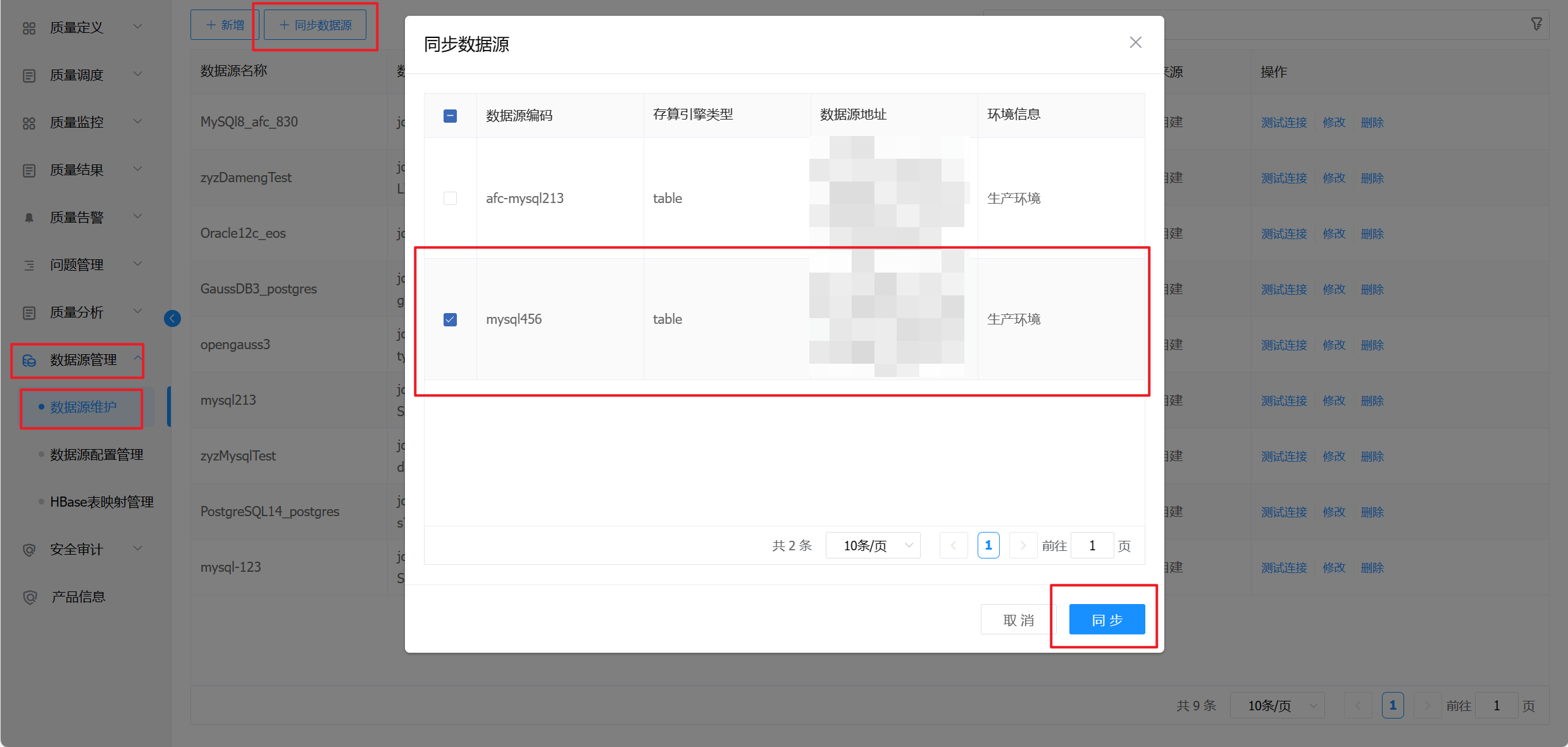
Task: Click the sidebar collapse arrow circle
Action: [x=172, y=318]
